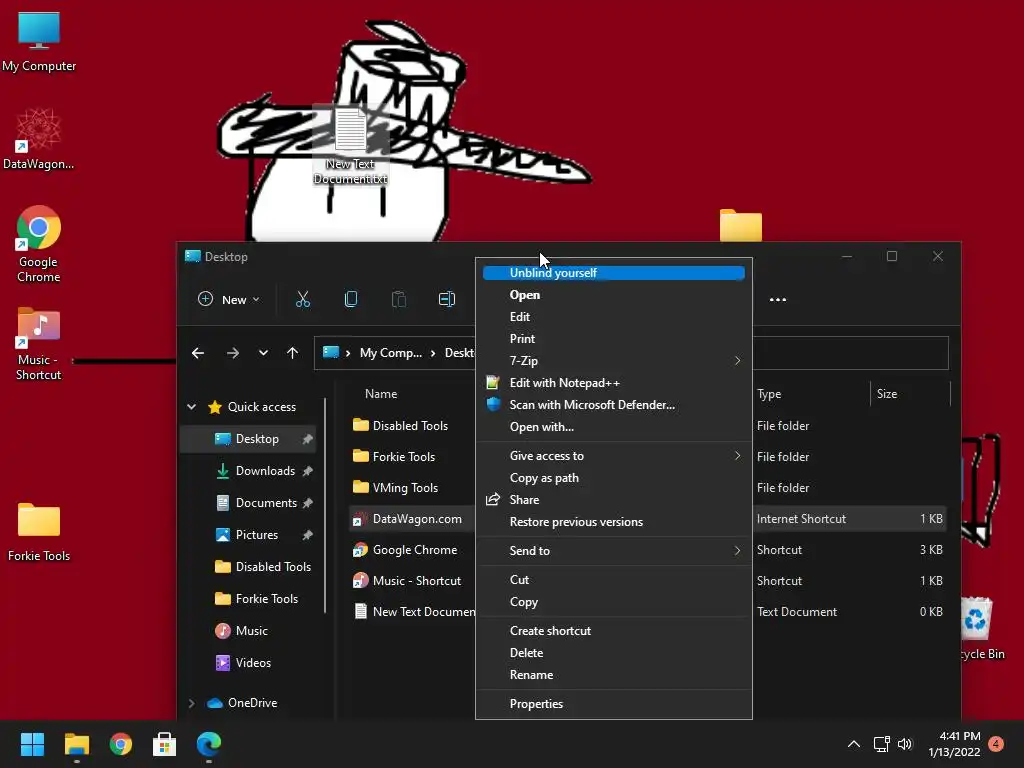Image resolution: width=1024 pixels, height=768 pixels.
Task: Open recent locations dropdown chevron
Action: [x=263, y=353]
